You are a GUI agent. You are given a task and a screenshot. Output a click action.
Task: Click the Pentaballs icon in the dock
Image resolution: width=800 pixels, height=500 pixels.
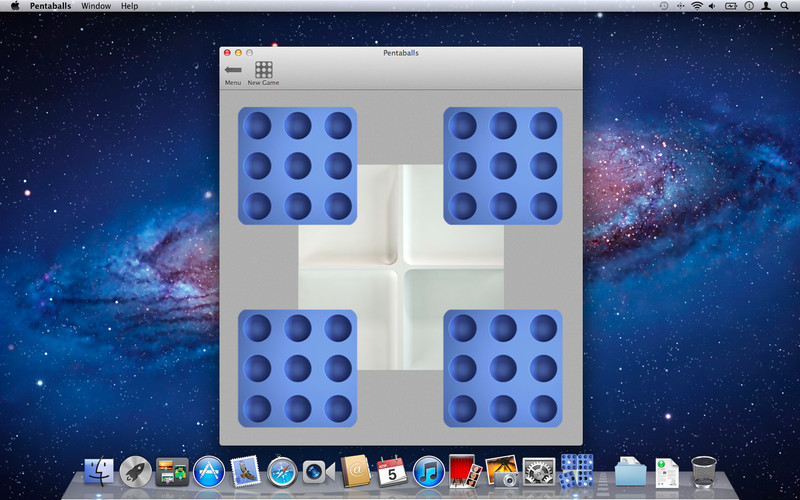(577, 470)
